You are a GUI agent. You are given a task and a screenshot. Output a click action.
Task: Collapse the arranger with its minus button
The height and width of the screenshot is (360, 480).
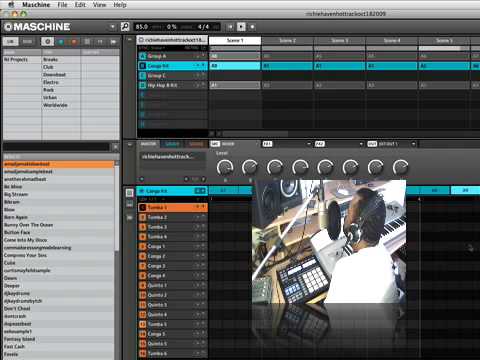[129, 39]
